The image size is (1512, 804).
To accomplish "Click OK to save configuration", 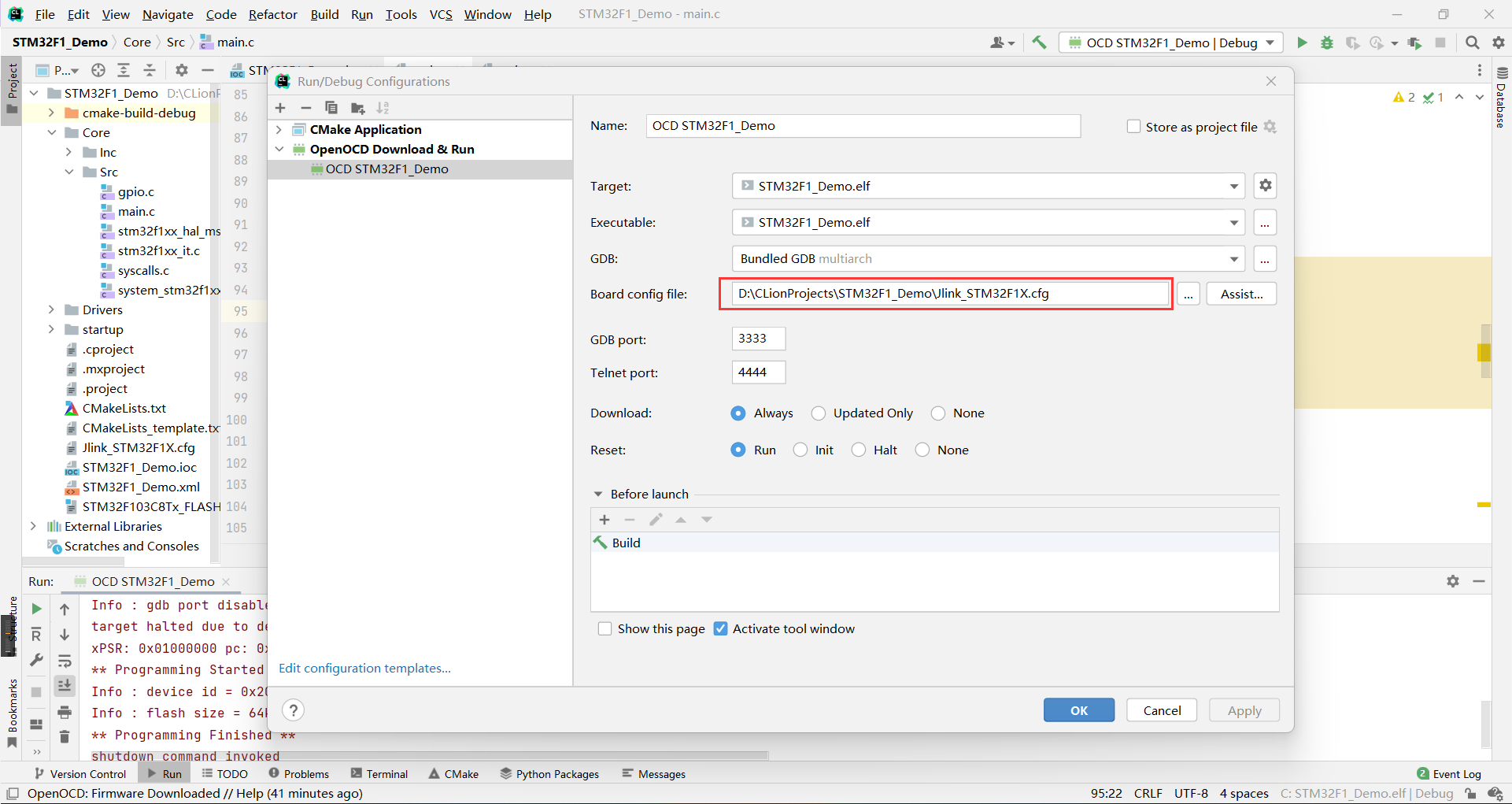I will (x=1078, y=710).
